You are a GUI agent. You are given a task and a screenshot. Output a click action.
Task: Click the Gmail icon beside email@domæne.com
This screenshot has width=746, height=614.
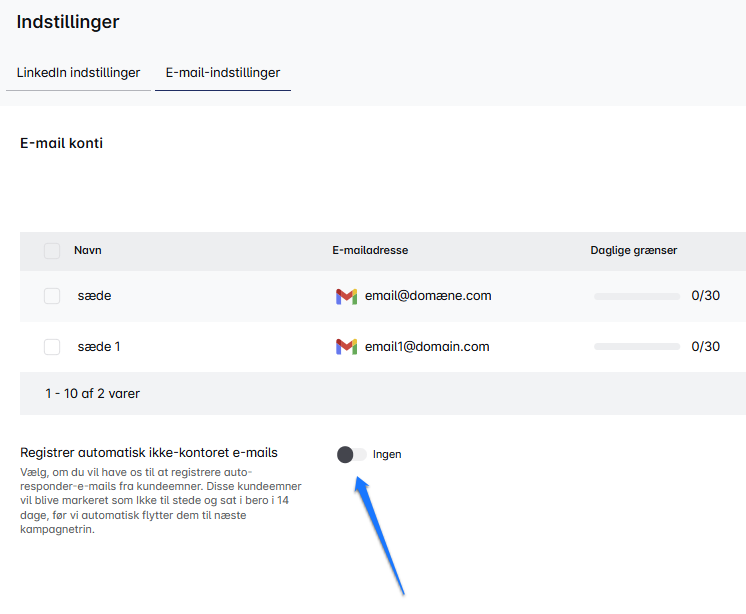click(346, 296)
